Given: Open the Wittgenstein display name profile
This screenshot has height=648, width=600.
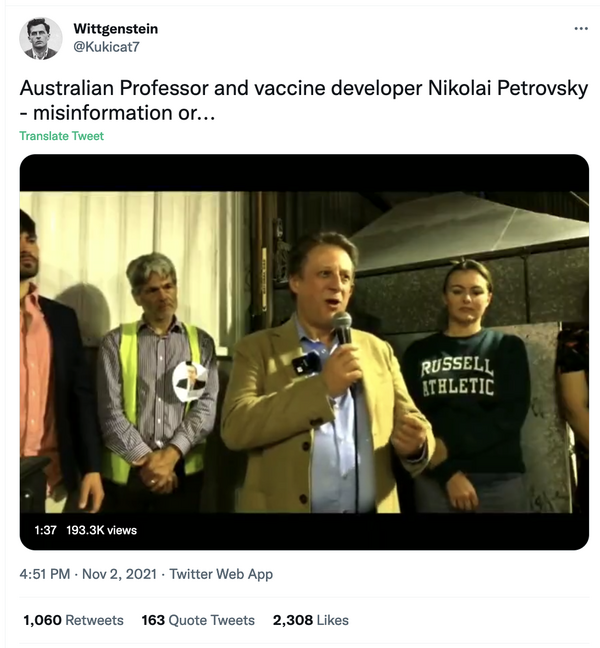Looking at the screenshot, I should click(x=116, y=29).
